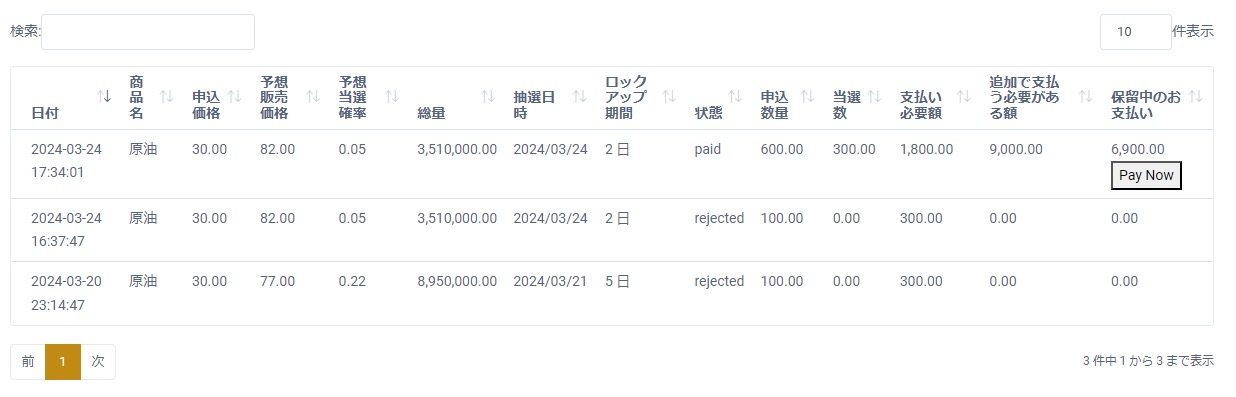This screenshot has width=1236, height=397.
Task: Sort by 保留中のお支払い column arrows
Action: (x=1196, y=96)
